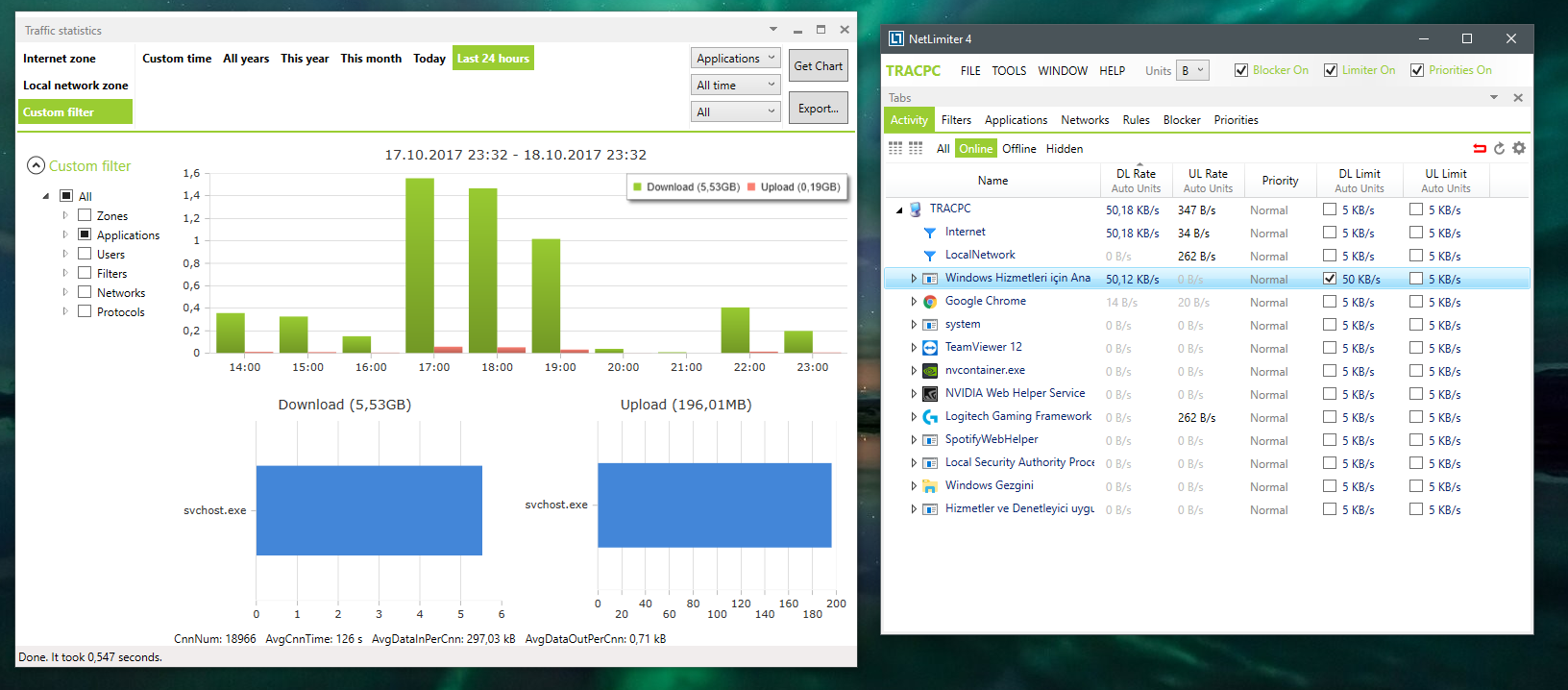This screenshot has width=1568, height=690.
Task: Click the Custom filter collapse circle icon
Action: point(36,165)
